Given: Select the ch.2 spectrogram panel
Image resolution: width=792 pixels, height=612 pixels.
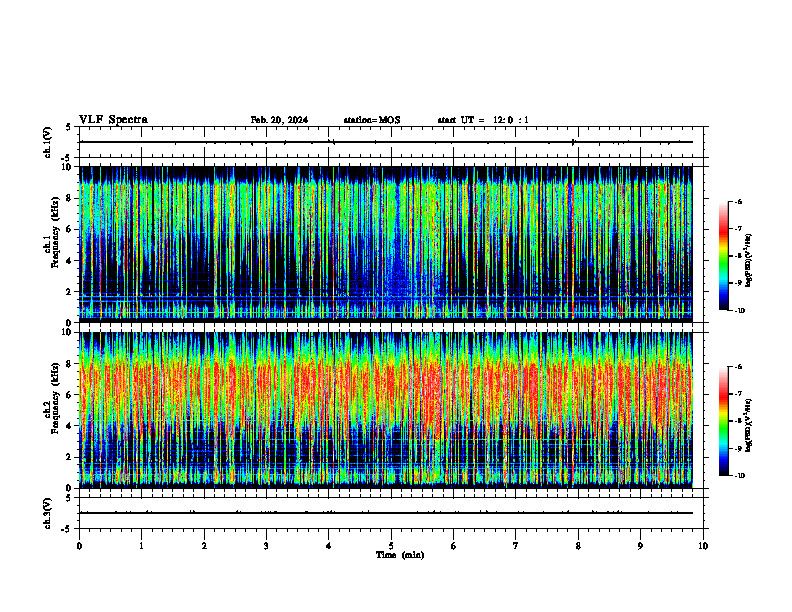Looking at the screenshot, I should click(x=386, y=410).
